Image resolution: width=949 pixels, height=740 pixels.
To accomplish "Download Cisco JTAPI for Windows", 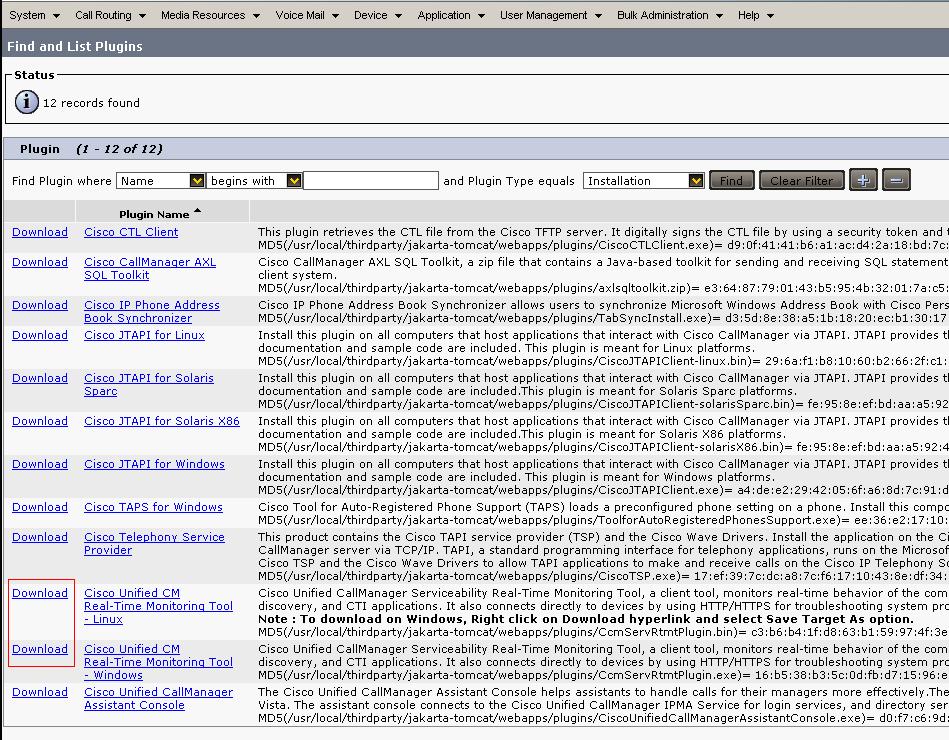I will [x=40, y=463].
